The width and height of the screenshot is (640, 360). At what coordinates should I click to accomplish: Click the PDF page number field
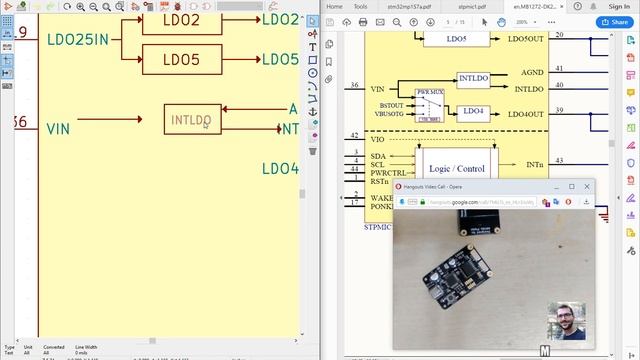[x=448, y=22]
